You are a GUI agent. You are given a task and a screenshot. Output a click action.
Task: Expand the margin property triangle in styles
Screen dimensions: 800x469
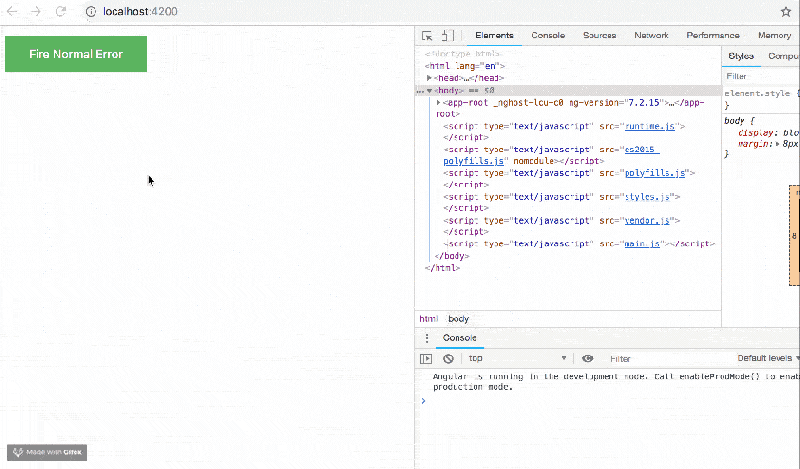coord(778,144)
